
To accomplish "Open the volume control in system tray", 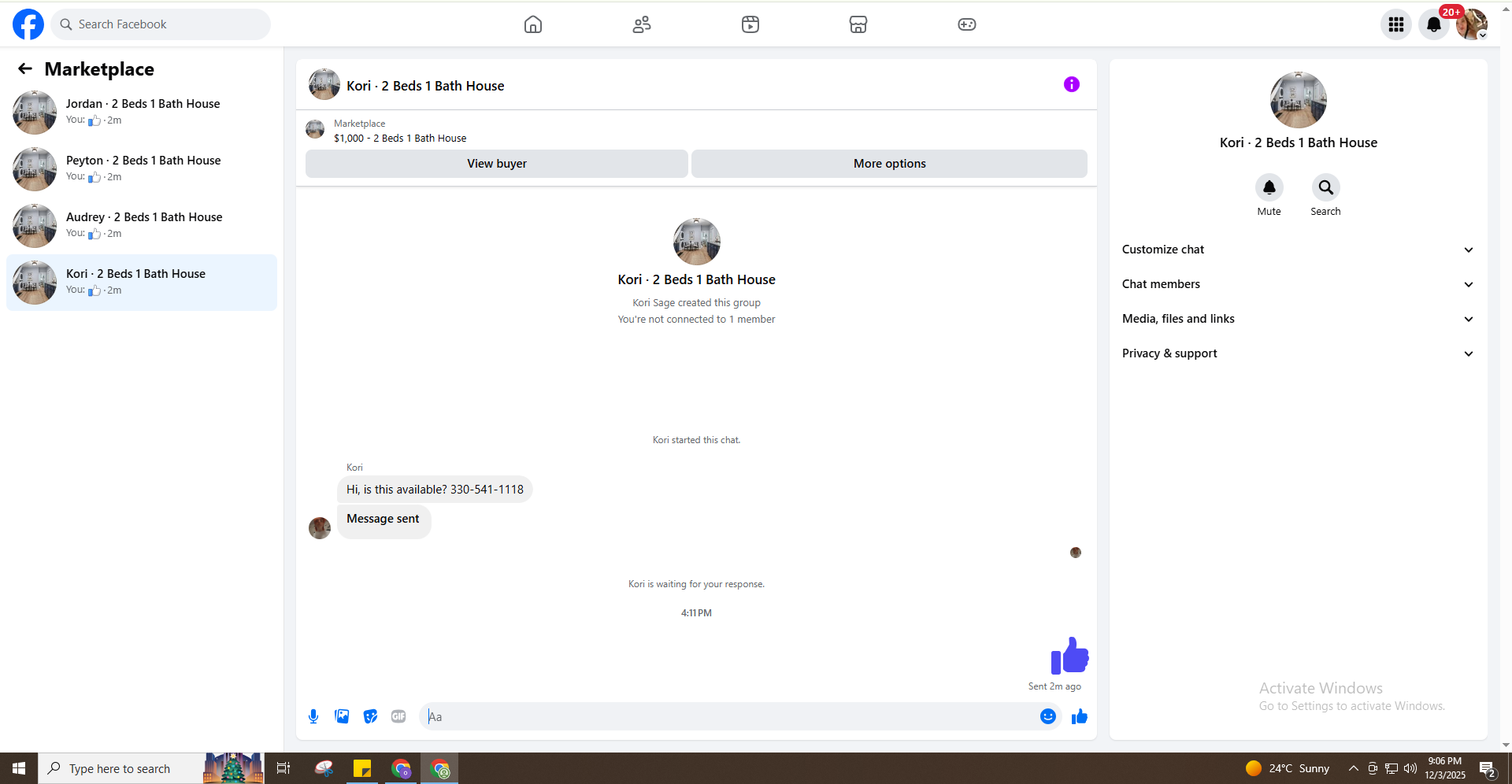I will coord(1410,768).
